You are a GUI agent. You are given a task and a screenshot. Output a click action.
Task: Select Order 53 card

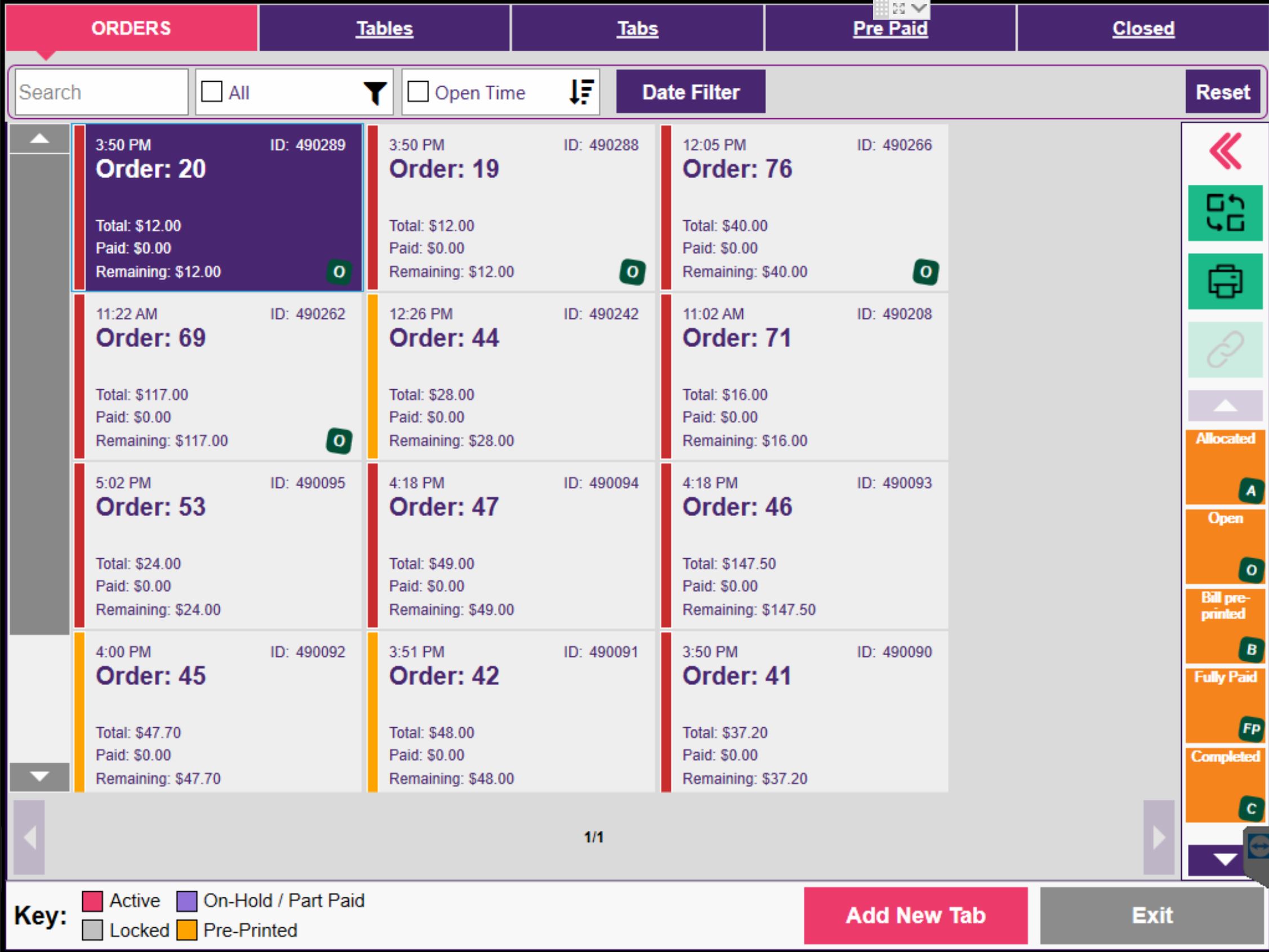pyautogui.click(x=218, y=546)
